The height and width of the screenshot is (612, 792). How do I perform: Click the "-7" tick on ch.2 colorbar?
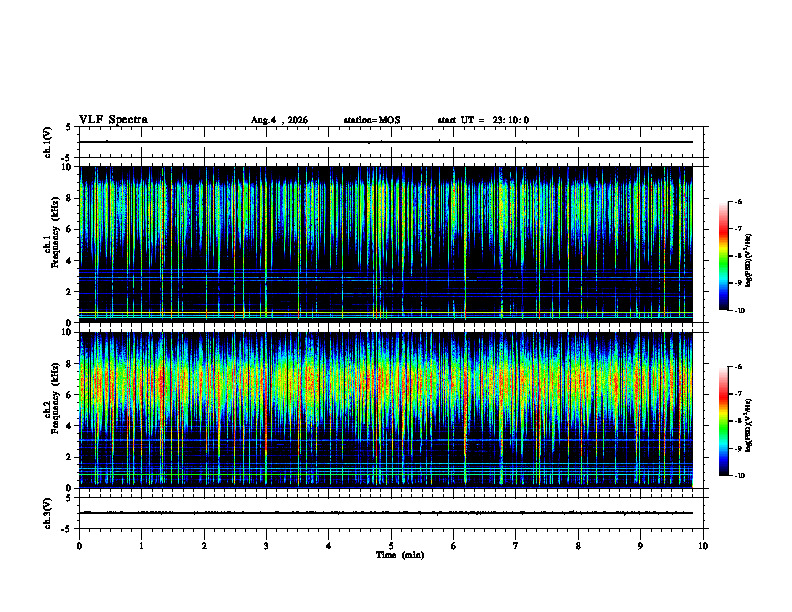(738, 394)
